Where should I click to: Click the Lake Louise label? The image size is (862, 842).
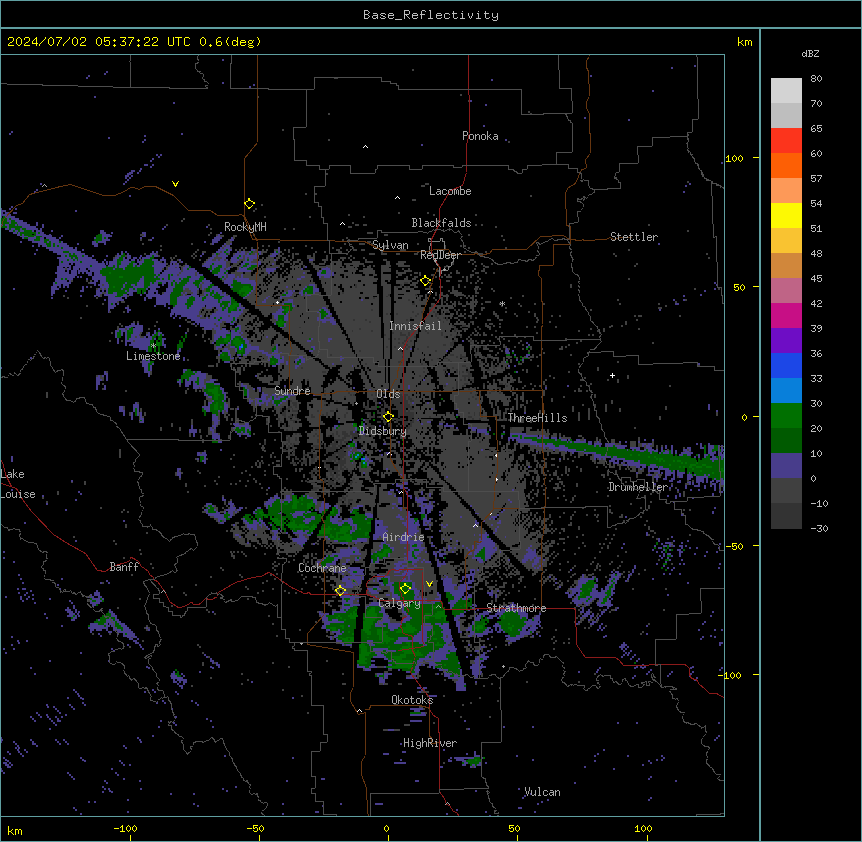(x=17, y=484)
